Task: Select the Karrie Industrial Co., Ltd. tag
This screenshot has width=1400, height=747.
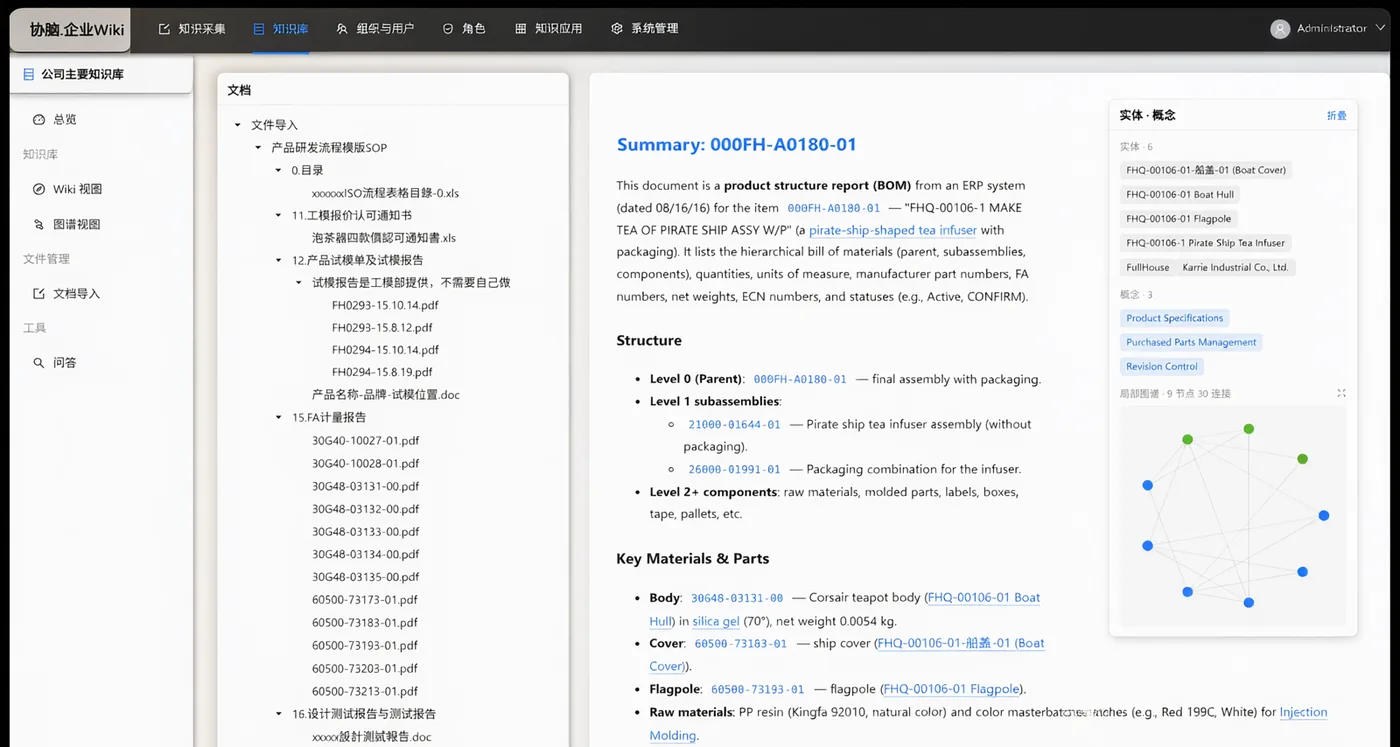Action: coord(1235,267)
